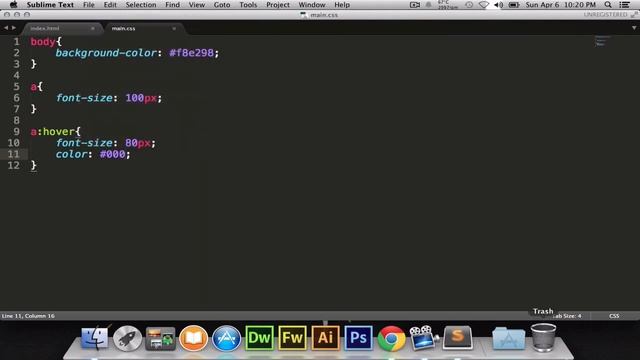Open the Tools menu
Viewport: 640px width, 360px height.
(248, 5)
